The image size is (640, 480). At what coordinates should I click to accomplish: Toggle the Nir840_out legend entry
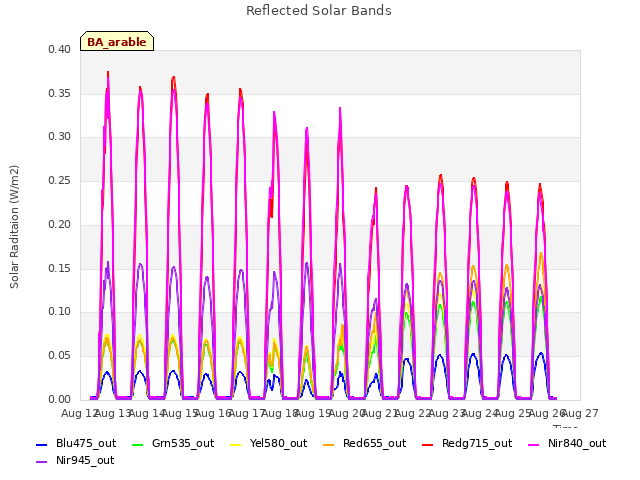point(567,443)
